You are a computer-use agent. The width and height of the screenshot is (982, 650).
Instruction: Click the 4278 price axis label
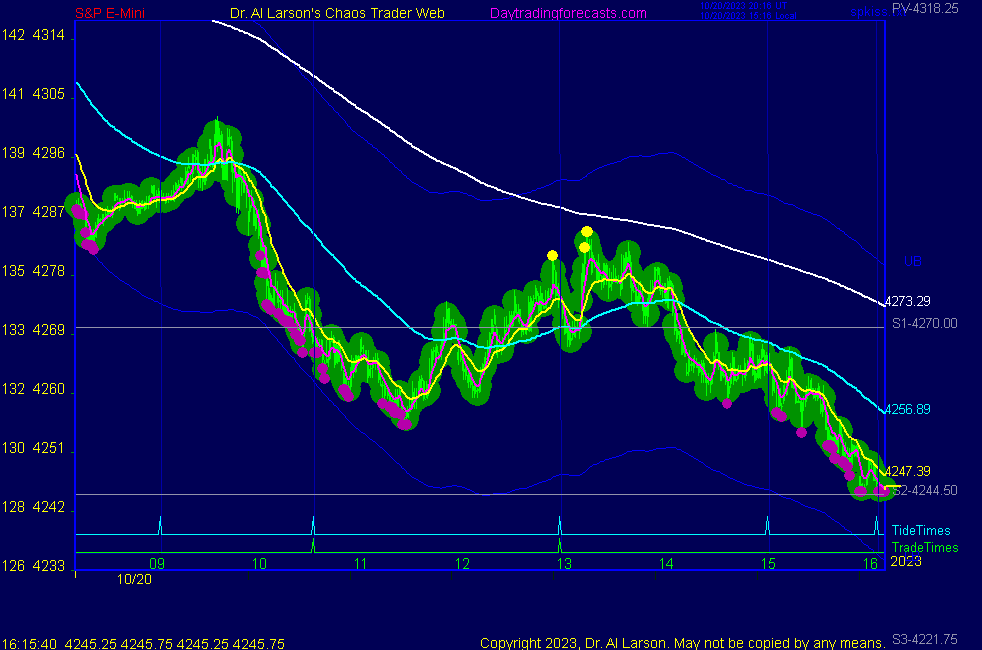click(x=49, y=271)
